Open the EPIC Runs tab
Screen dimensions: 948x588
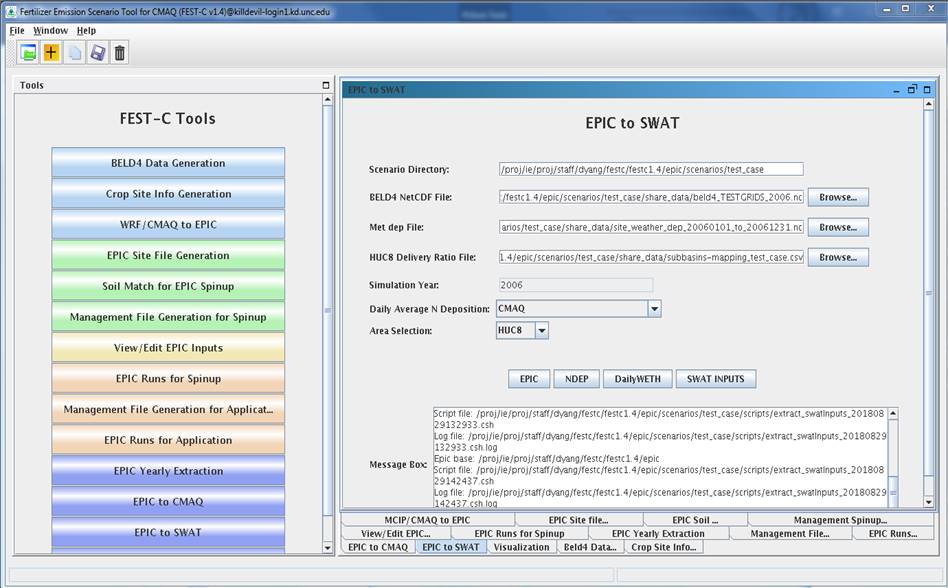(x=893, y=534)
